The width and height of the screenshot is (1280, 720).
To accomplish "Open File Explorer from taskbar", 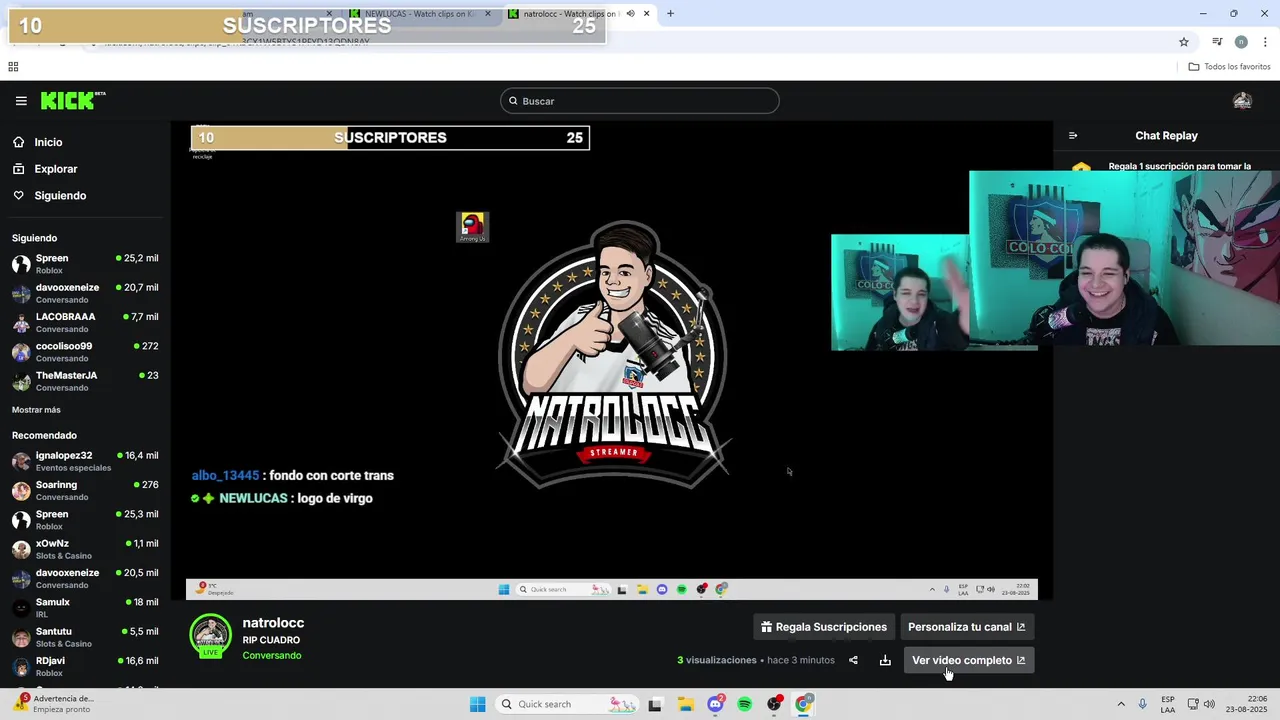I will 686,704.
